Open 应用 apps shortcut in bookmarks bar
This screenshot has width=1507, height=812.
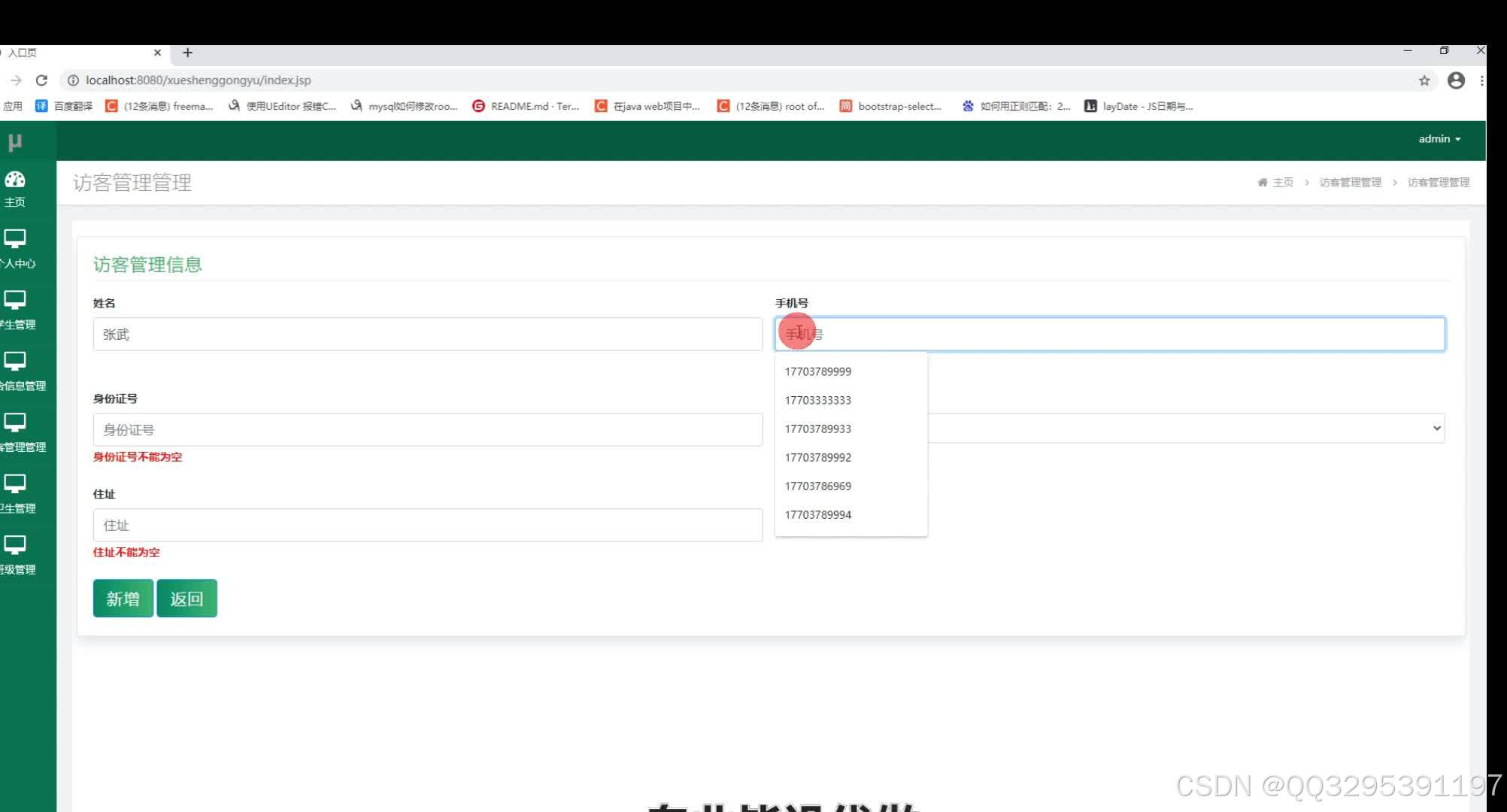[x=13, y=106]
